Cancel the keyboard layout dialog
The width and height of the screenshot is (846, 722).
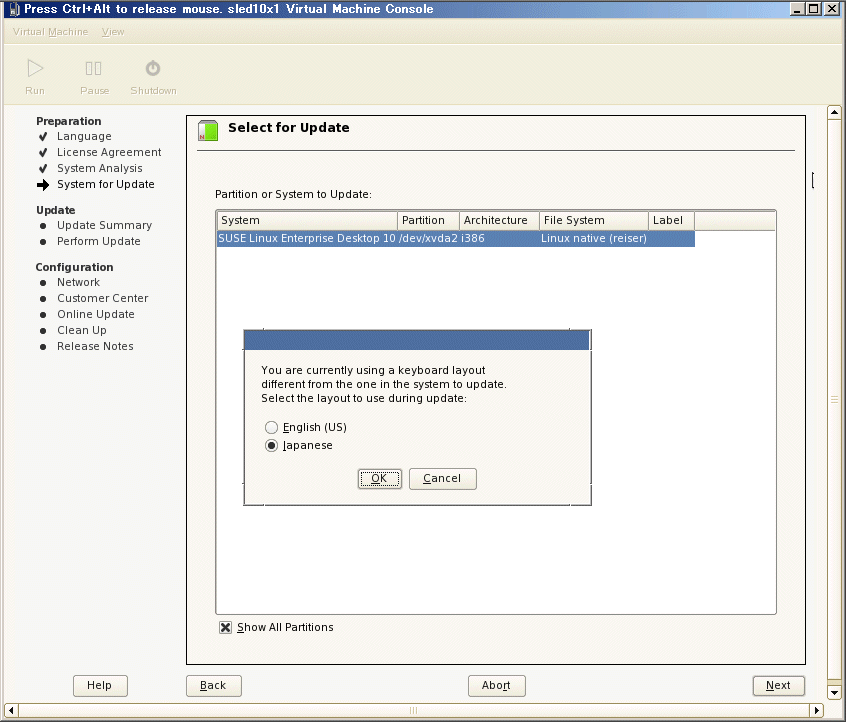442,479
